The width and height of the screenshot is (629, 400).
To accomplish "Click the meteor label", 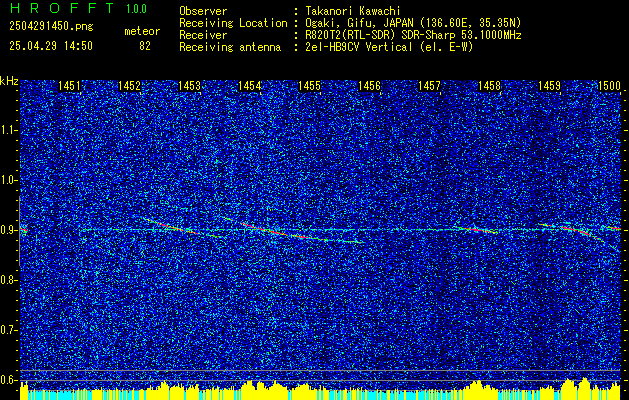I will [x=142, y=31].
